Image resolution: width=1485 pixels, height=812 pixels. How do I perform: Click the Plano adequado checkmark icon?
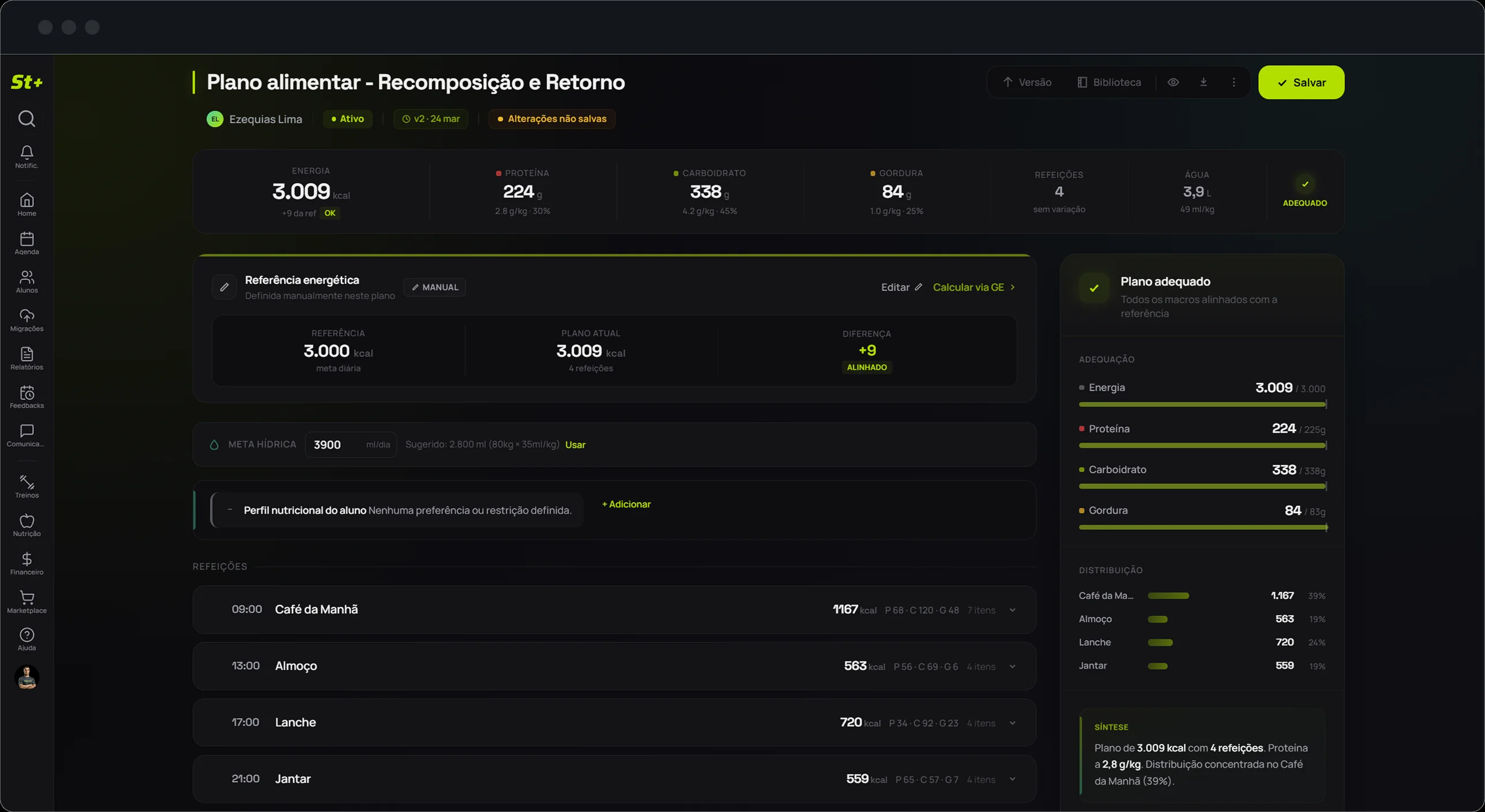click(1094, 288)
